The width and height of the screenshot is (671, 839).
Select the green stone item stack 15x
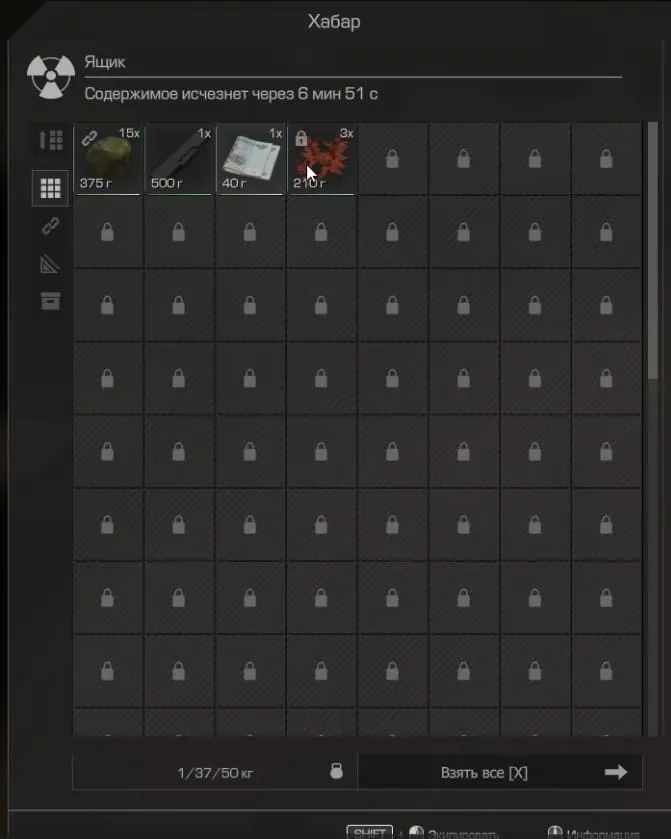[108, 159]
